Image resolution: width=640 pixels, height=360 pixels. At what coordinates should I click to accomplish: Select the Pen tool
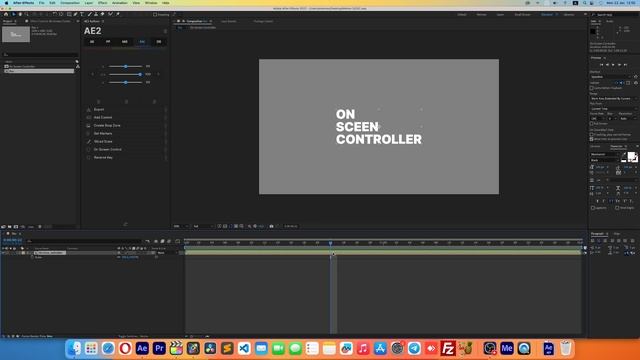coord(75,14)
